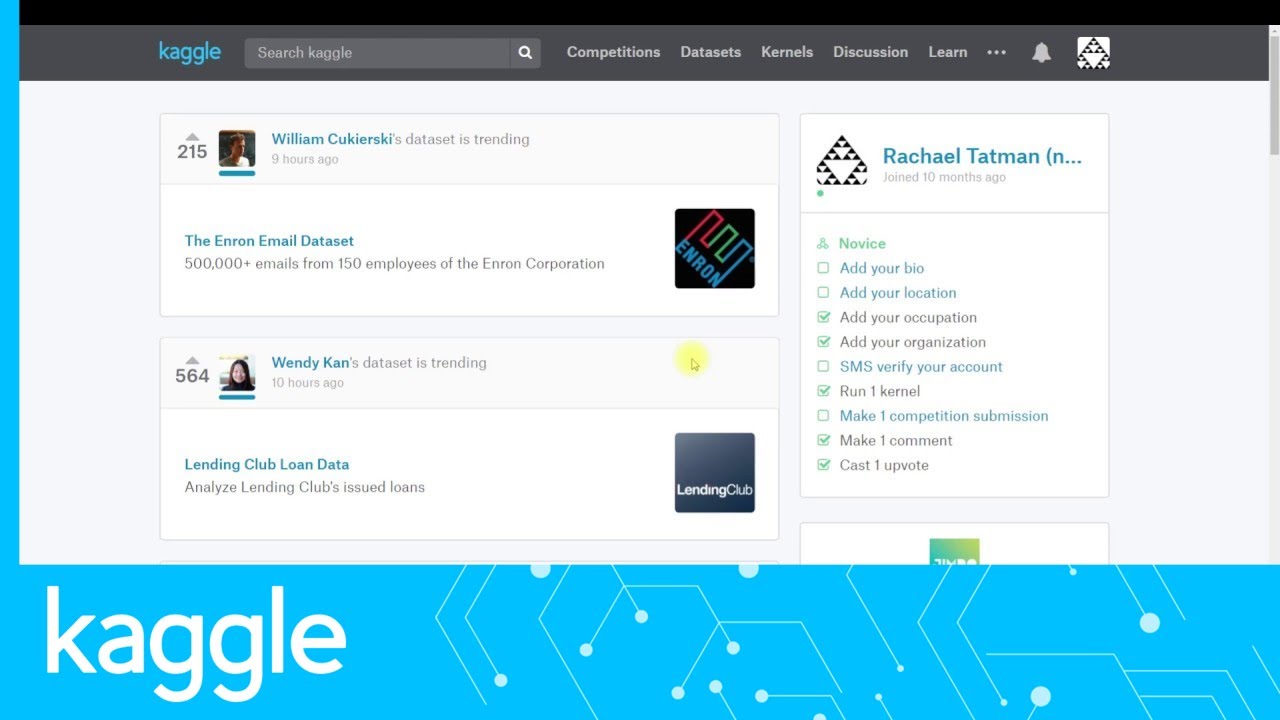Open the Datasets nav item
The image size is (1280, 720).
710,52
